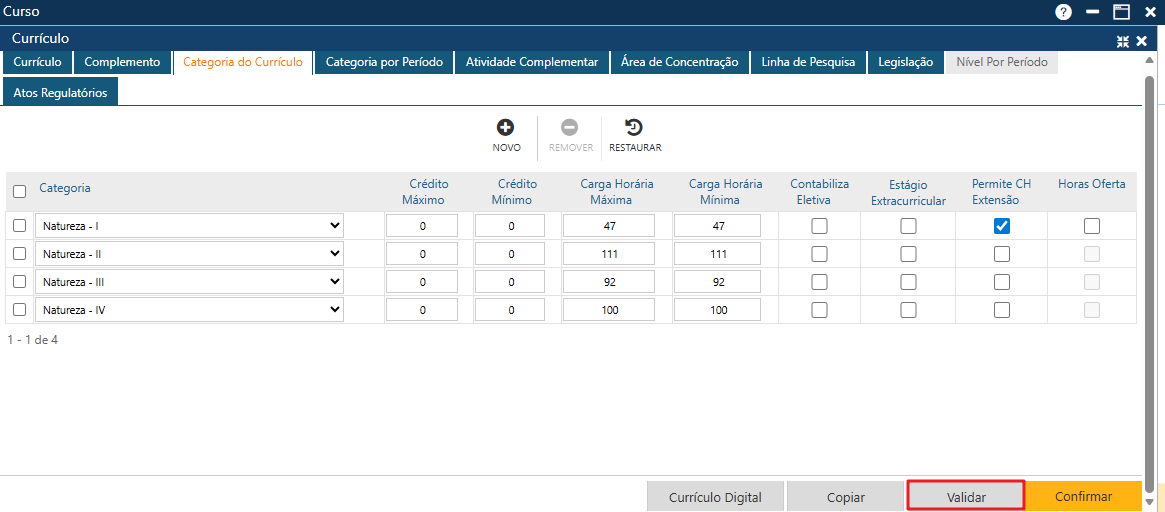Open the Natureza - III category dropdown
1165x512 pixels.
point(189,282)
